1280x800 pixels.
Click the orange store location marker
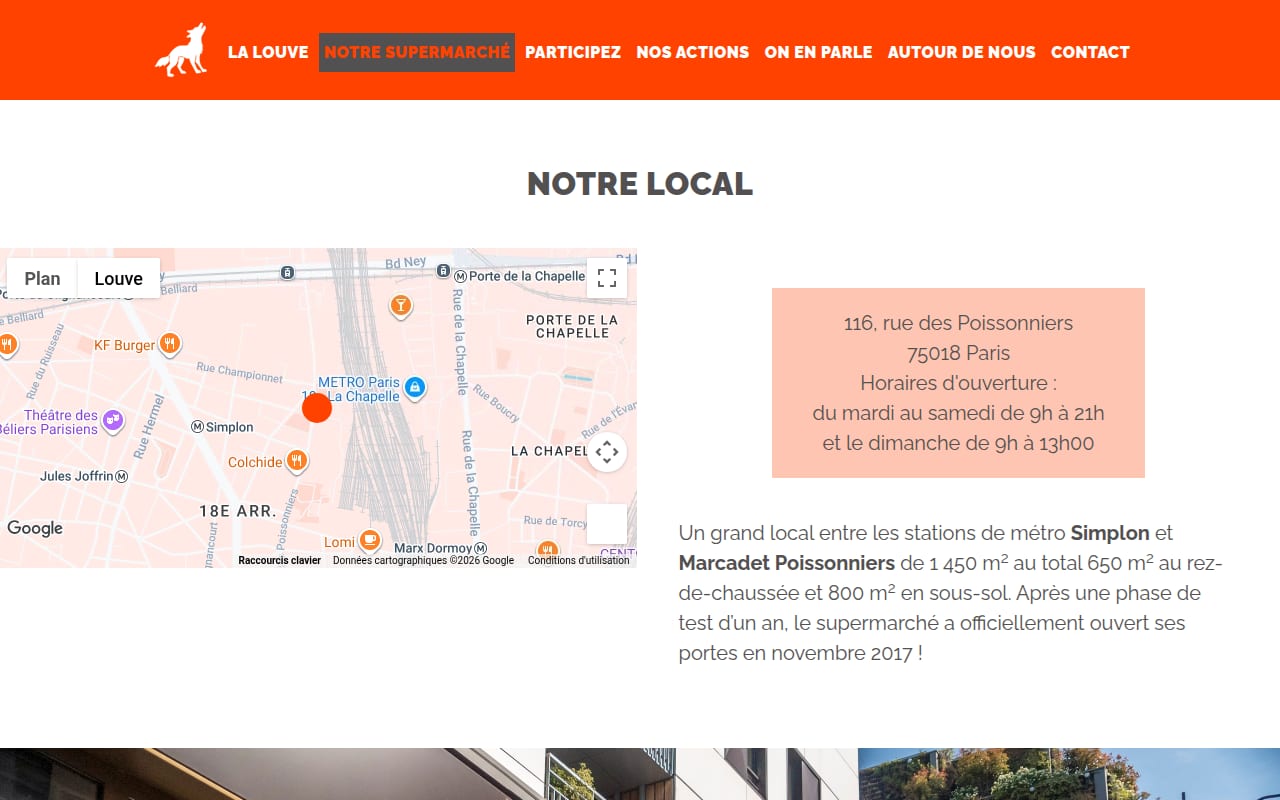317,408
